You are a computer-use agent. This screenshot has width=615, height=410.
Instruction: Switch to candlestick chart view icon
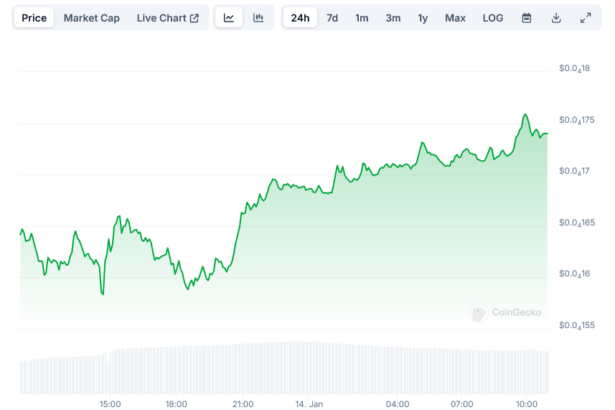click(x=258, y=18)
